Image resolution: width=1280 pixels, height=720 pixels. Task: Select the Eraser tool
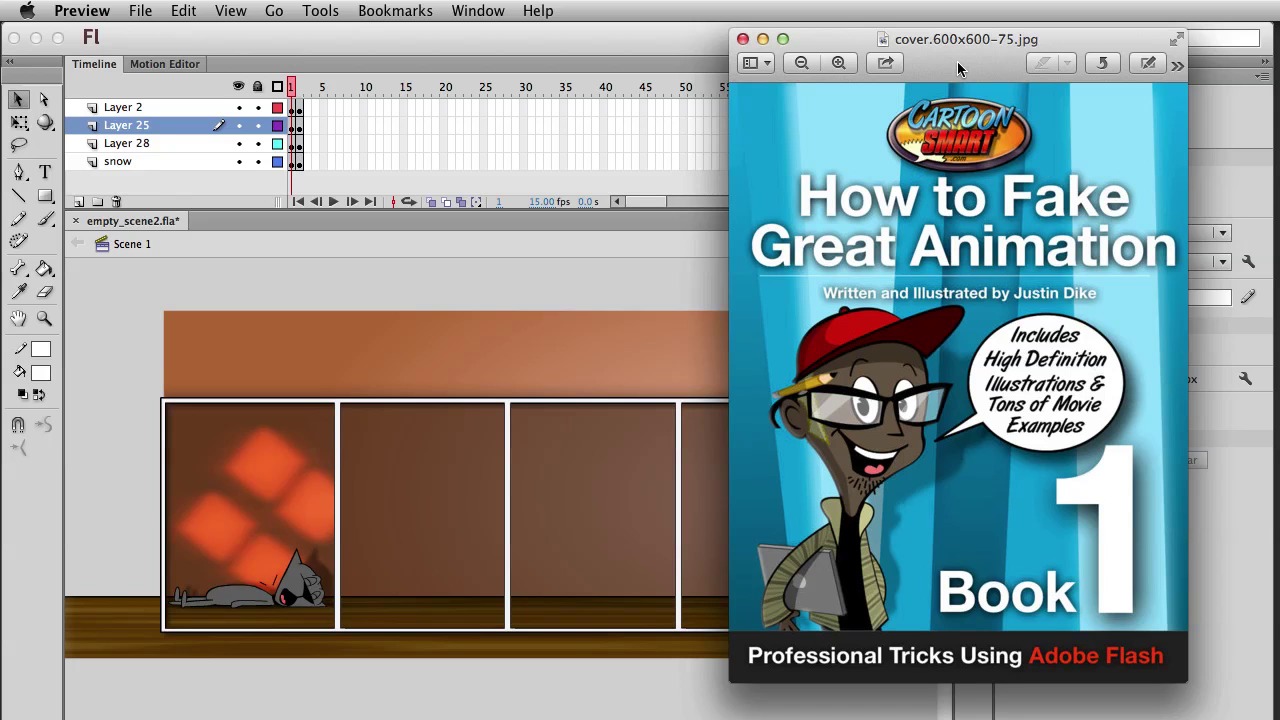45,292
